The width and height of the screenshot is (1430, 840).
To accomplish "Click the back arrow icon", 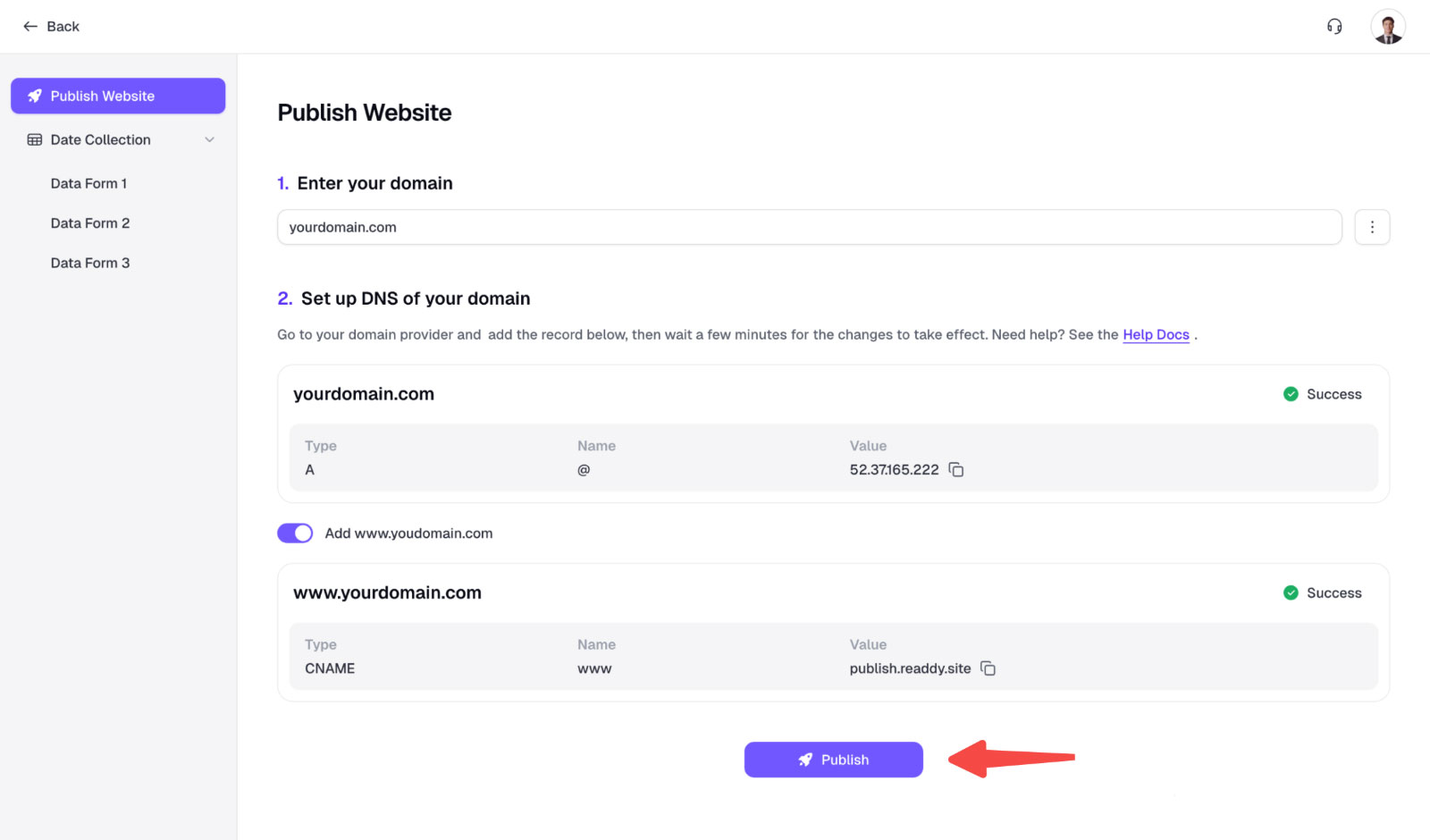I will (x=29, y=27).
